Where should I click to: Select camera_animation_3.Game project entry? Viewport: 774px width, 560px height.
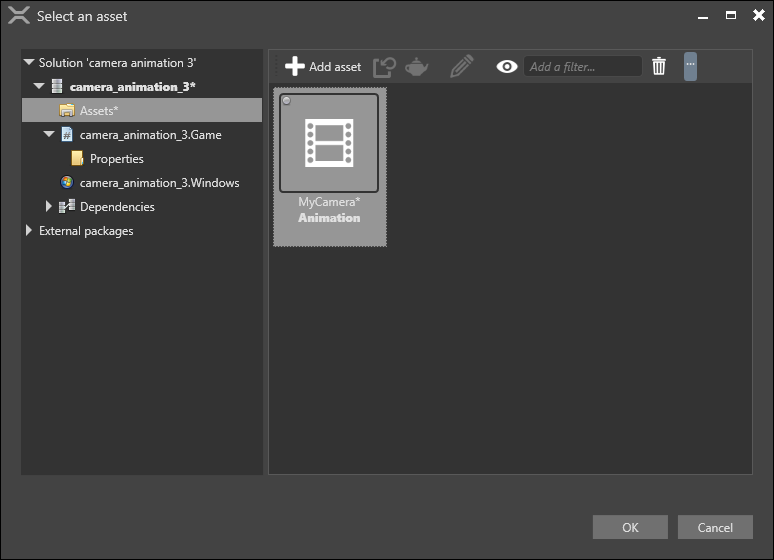tap(150, 135)
